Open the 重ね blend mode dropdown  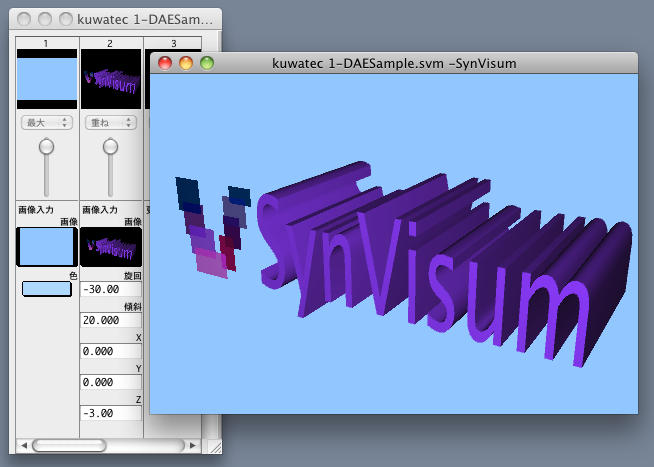click(x=110, y=122)
